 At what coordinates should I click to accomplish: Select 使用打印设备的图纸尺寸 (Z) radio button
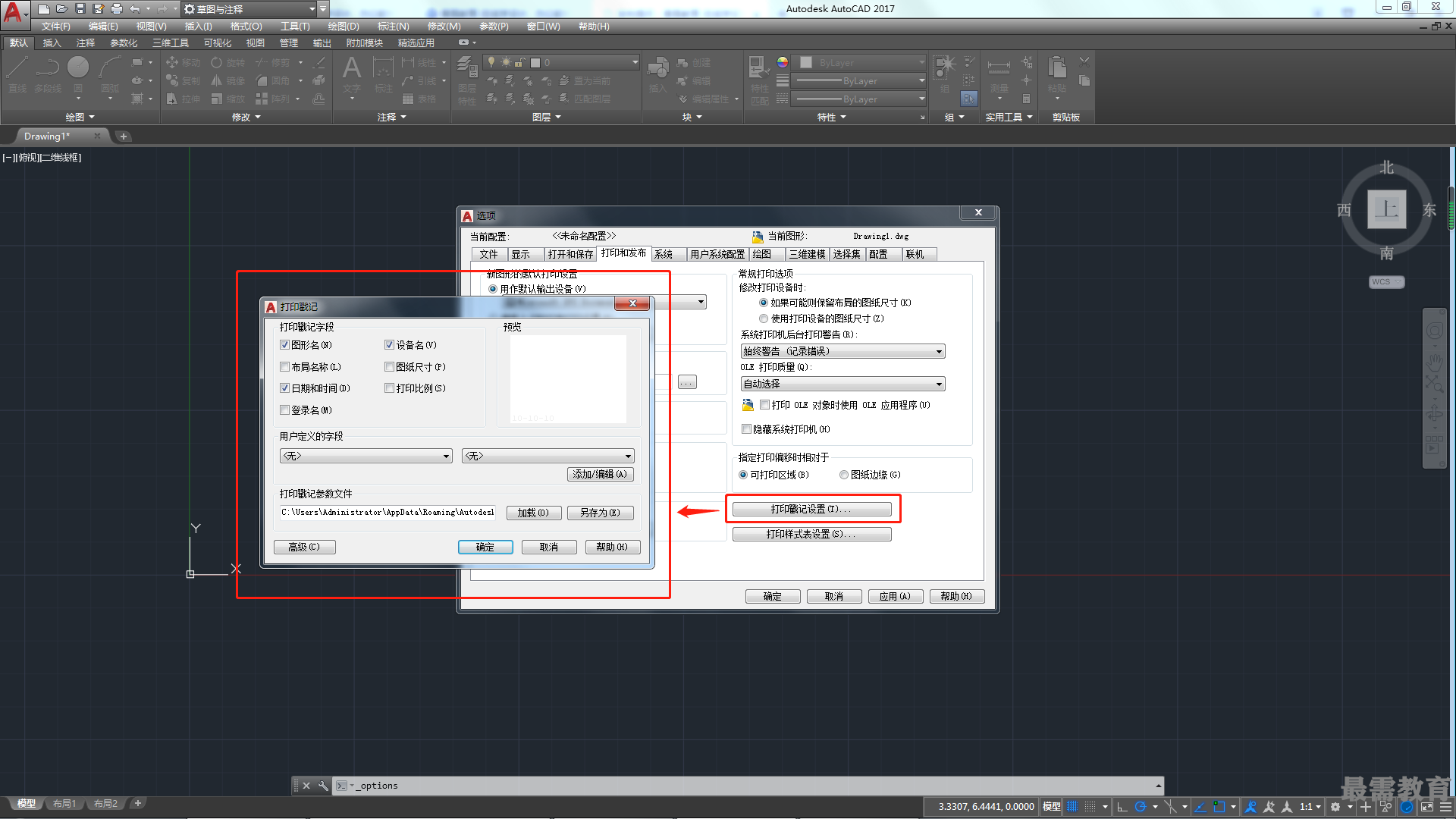(764, 318)
